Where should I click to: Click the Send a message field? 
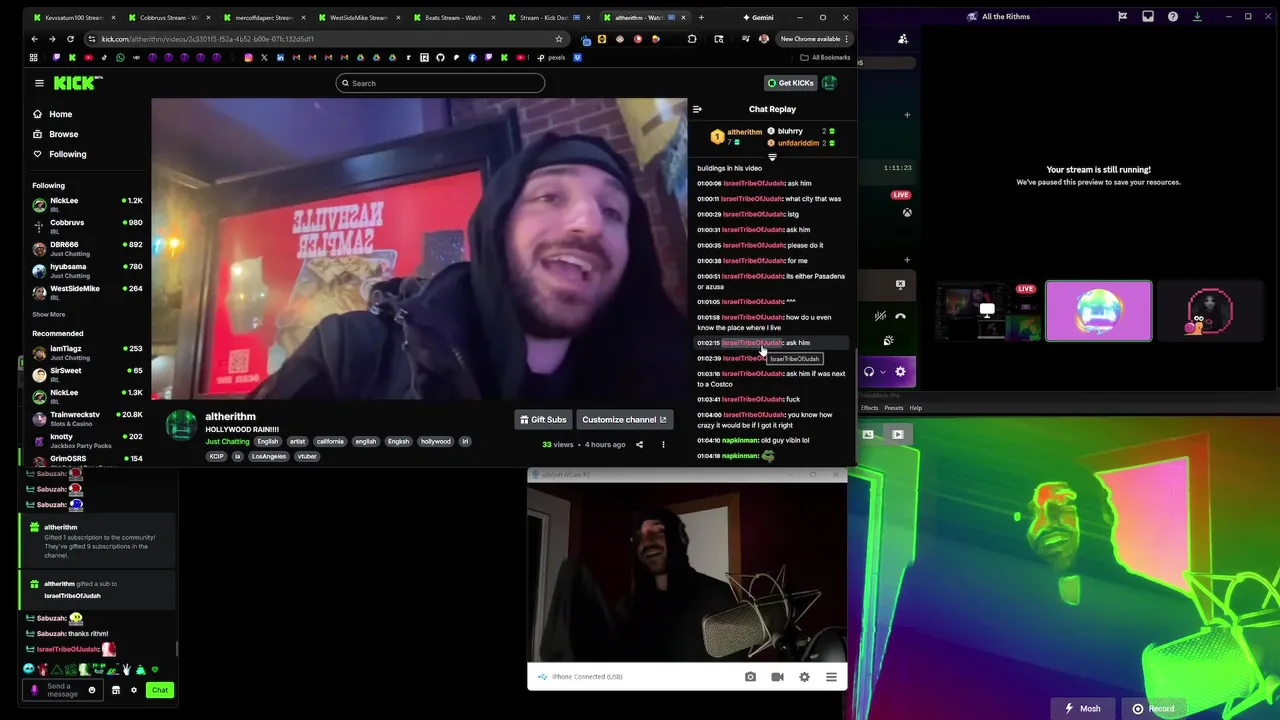[x=63, y=690]
